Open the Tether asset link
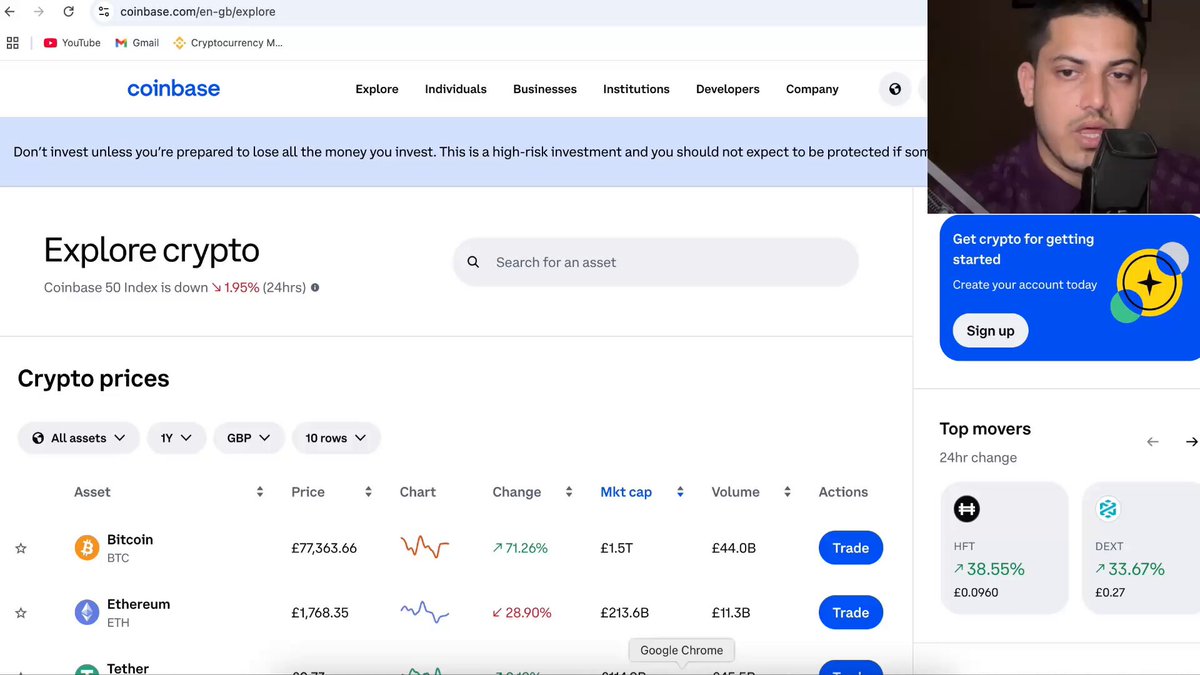1200x675 pixels. pyautogui.click(x=128, y=668)
